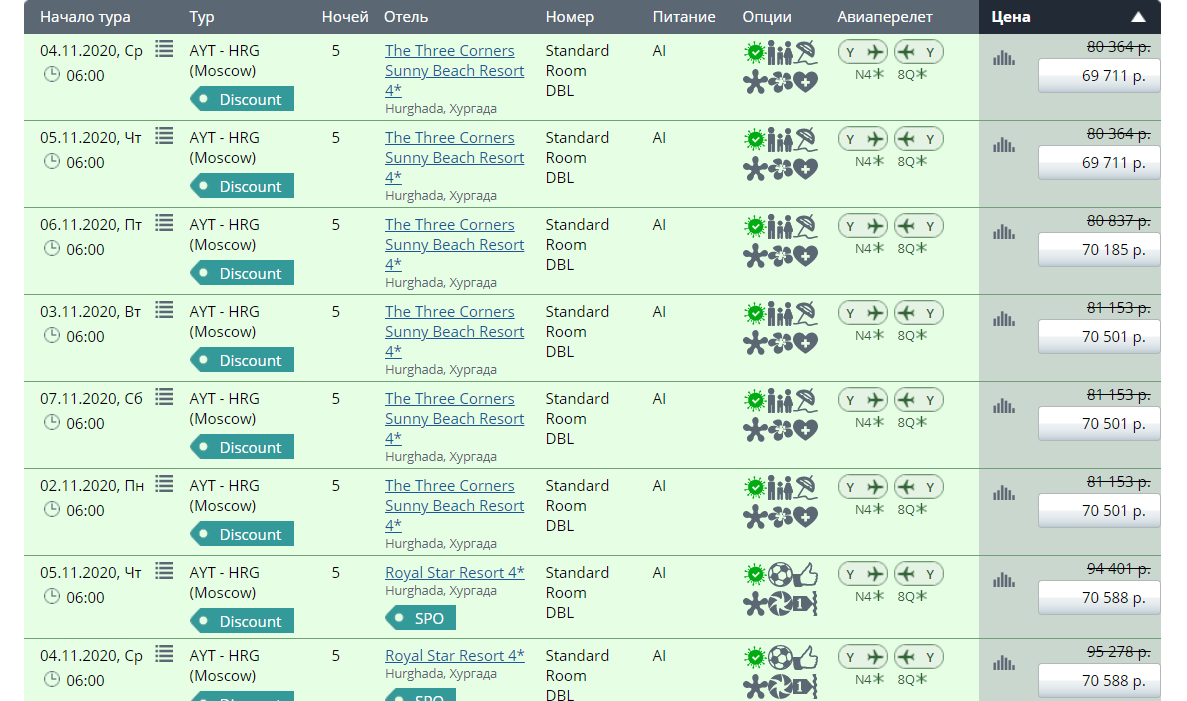Screen dimensions: 1187x701
Task: Click price button 70 588 р. for 05.11.2020 Royal Star
Action: [x=1098, y=598]
